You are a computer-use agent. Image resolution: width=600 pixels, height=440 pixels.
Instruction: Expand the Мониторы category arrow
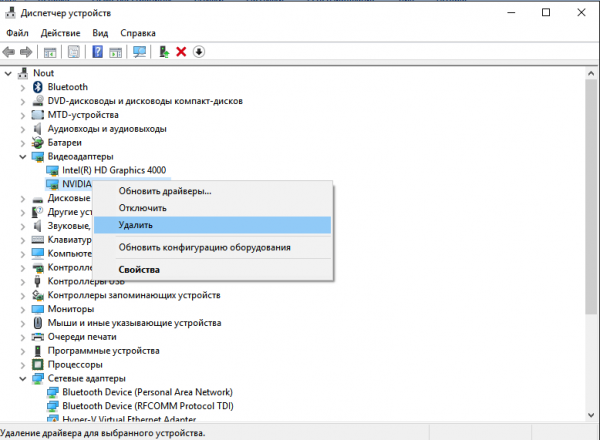pyautogui.click(x=23, y=310)
